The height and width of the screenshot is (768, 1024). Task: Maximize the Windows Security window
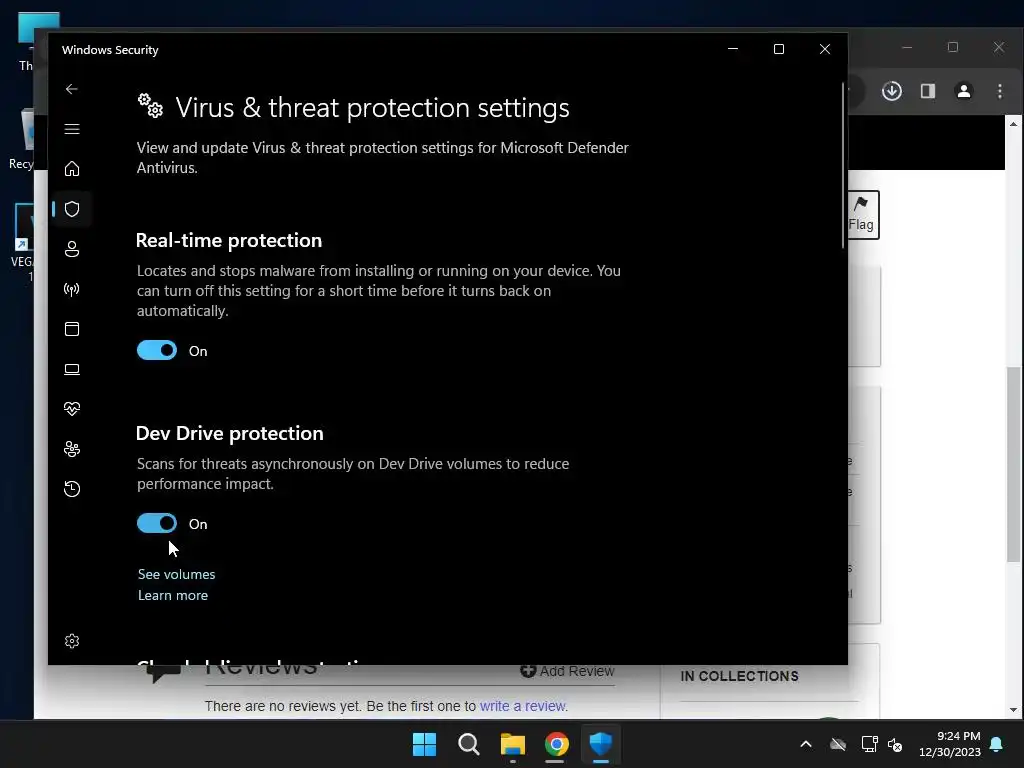[778, 49]
